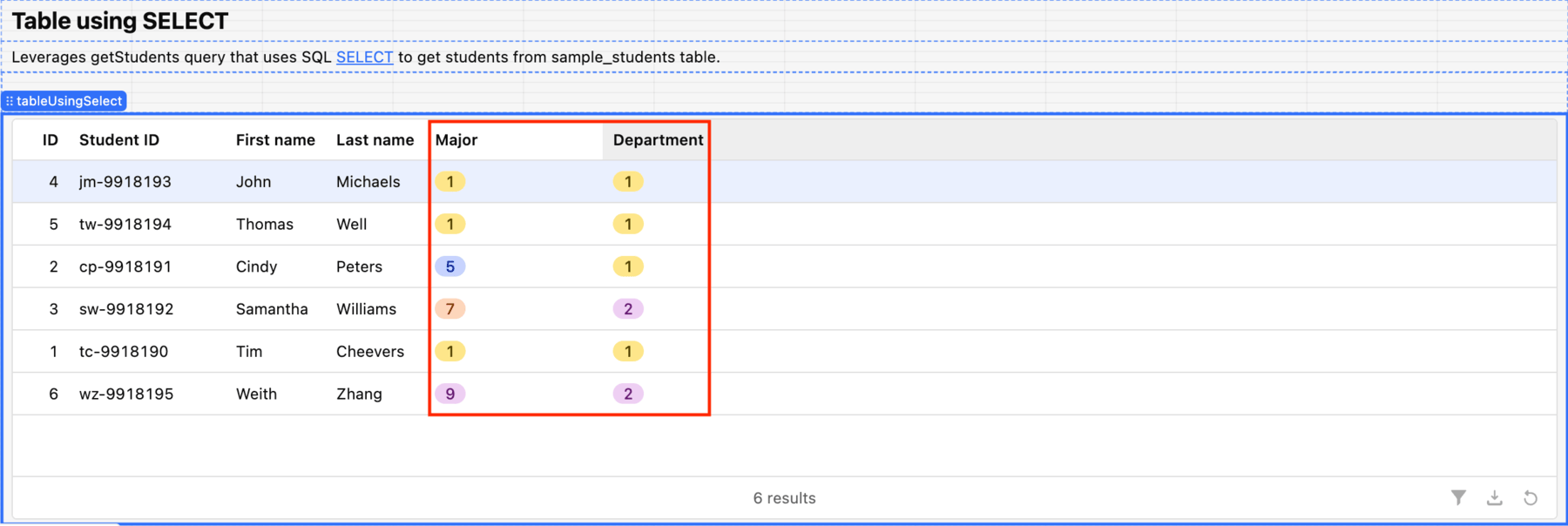Screen dimensions: 1568x526
Task: Click the student ID tc-9918190 cell
Action: [125, 352]
